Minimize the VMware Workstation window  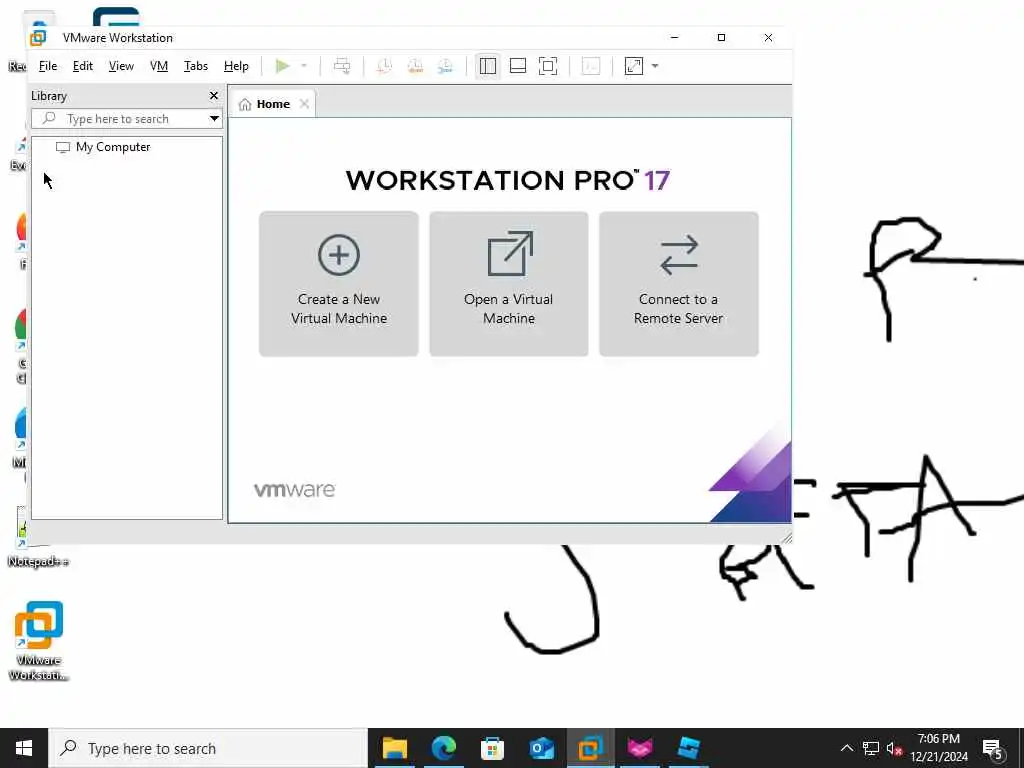click(x=675, y=38)
